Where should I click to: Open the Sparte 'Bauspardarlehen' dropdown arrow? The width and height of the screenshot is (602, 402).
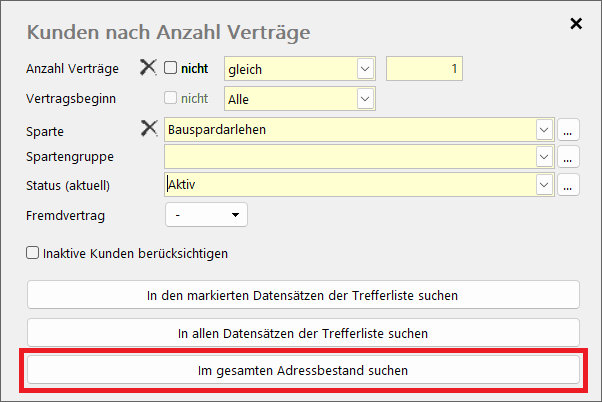pyautogui.click(x=544, y=130)
